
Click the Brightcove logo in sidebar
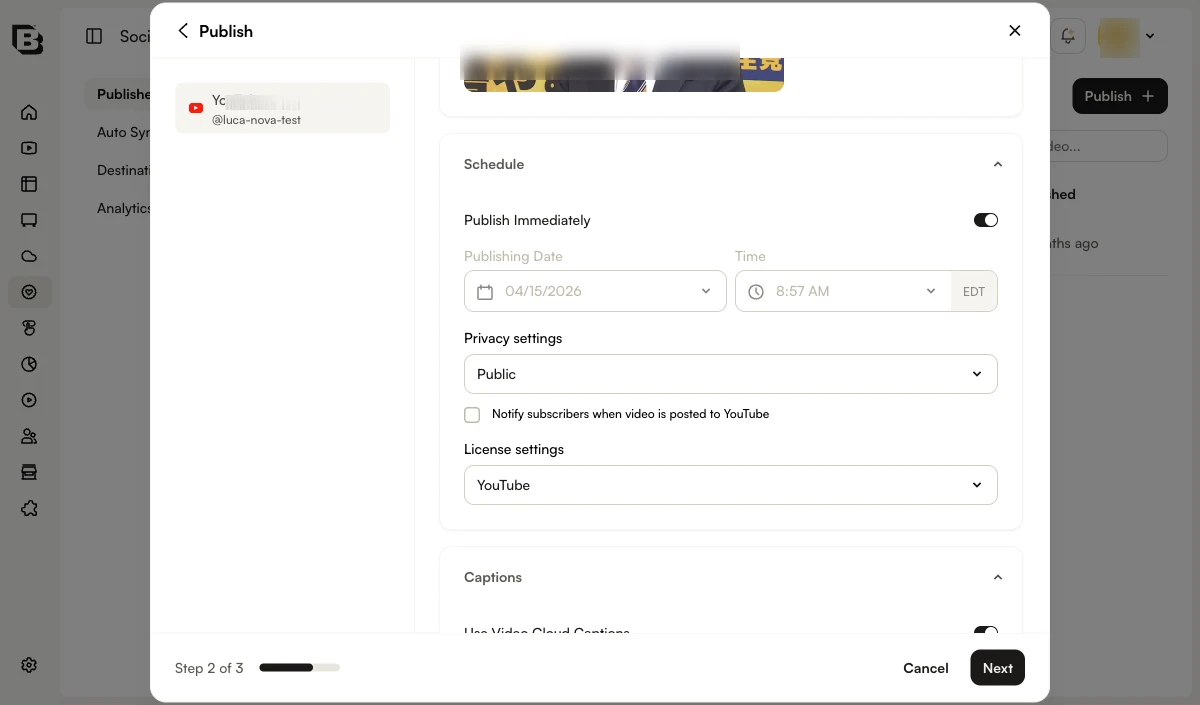[28, 38]
